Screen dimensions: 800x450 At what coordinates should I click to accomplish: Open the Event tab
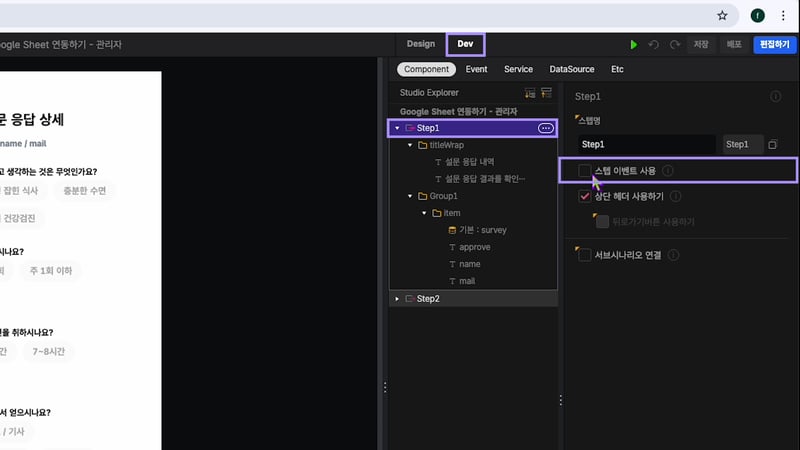[x=476, y=69]
